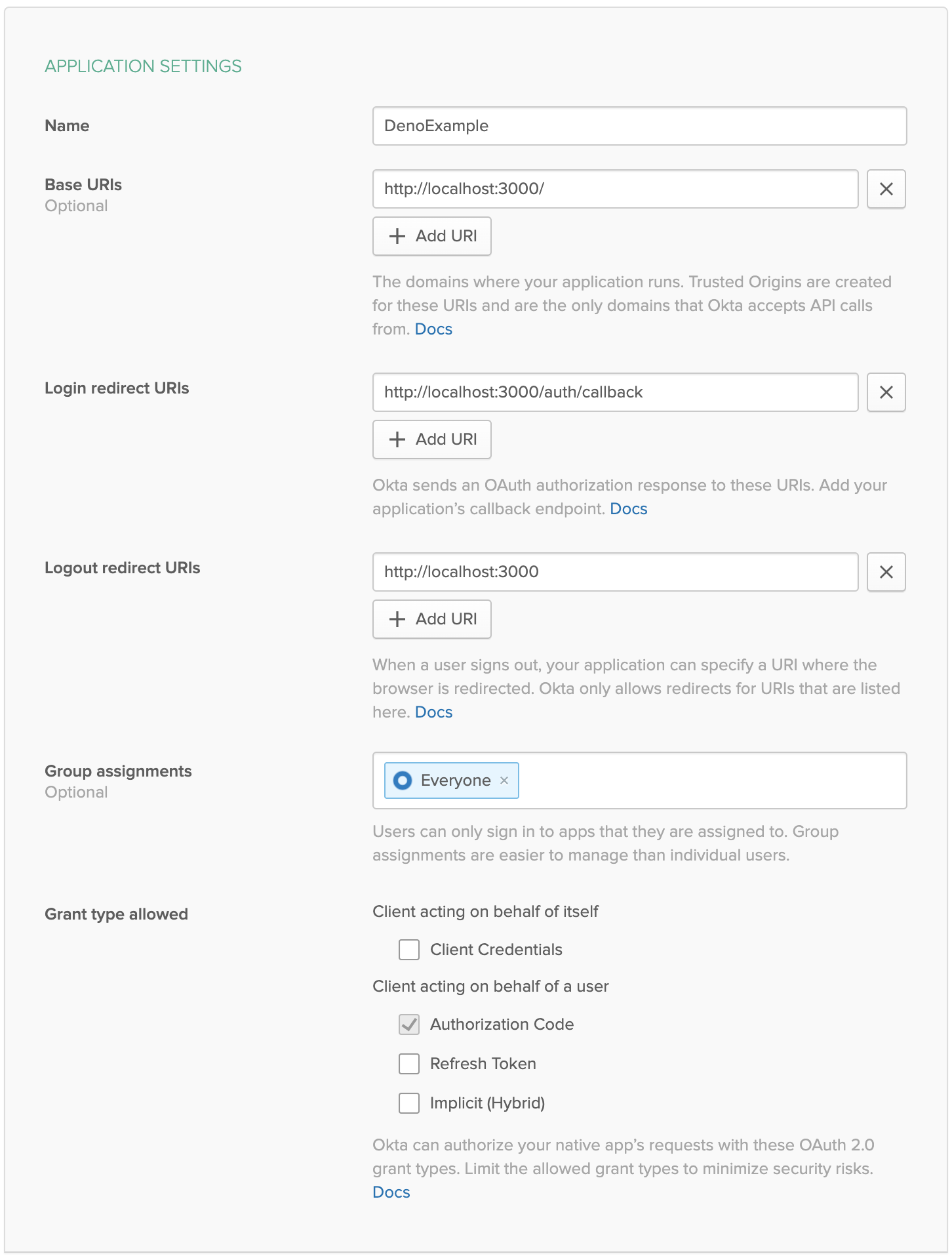Enable the Client Credentials grant type
Viewport: 952px width, 1258px height.
click(x=408, y=949)
